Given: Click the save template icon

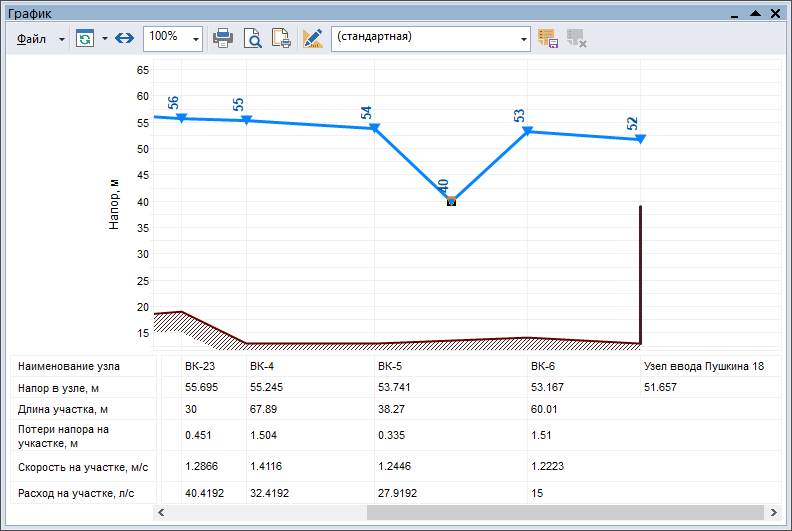Looking at the screenshot, I should (x=547, y=38).
